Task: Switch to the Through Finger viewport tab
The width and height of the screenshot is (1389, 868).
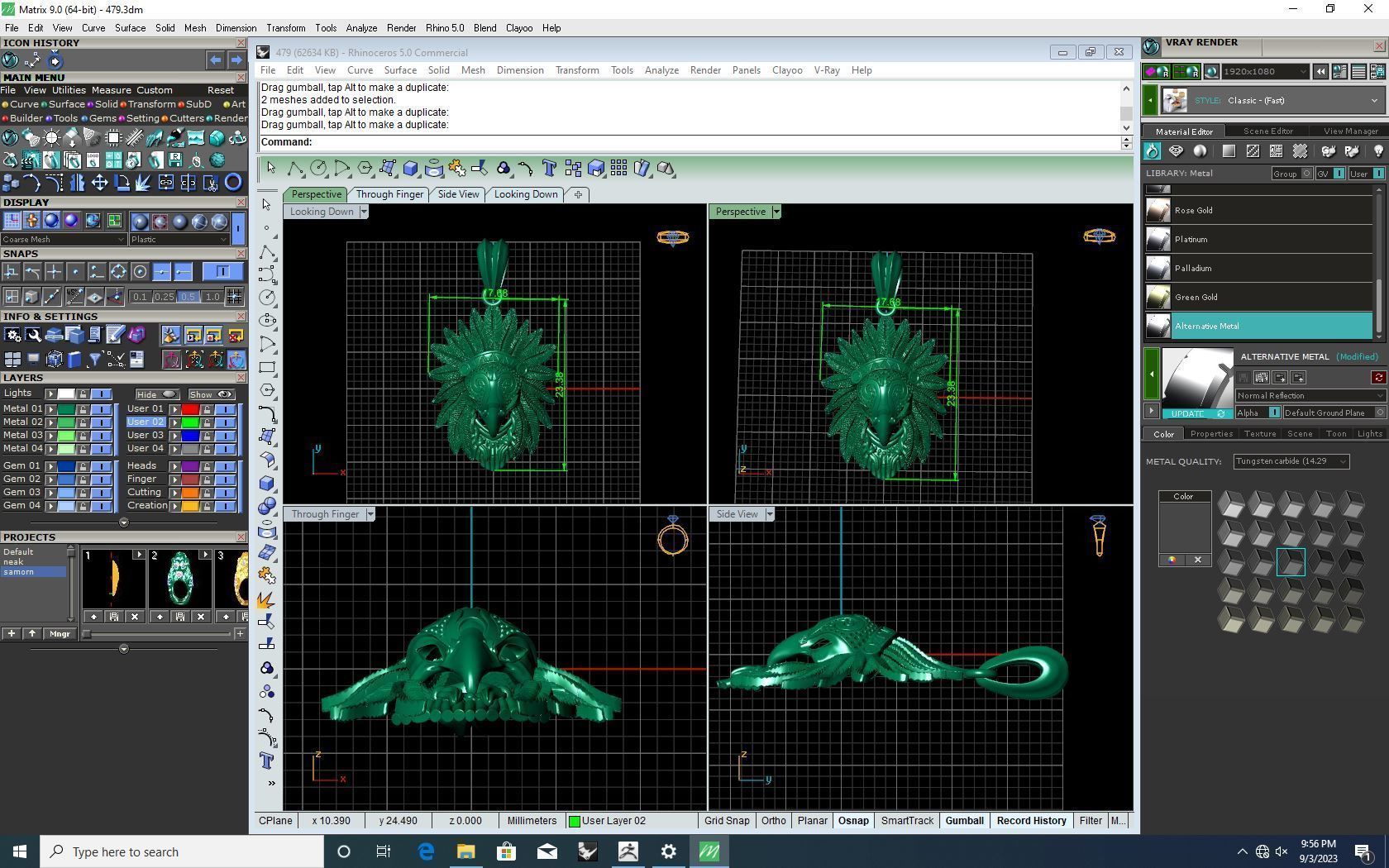Action: point(389,194)
